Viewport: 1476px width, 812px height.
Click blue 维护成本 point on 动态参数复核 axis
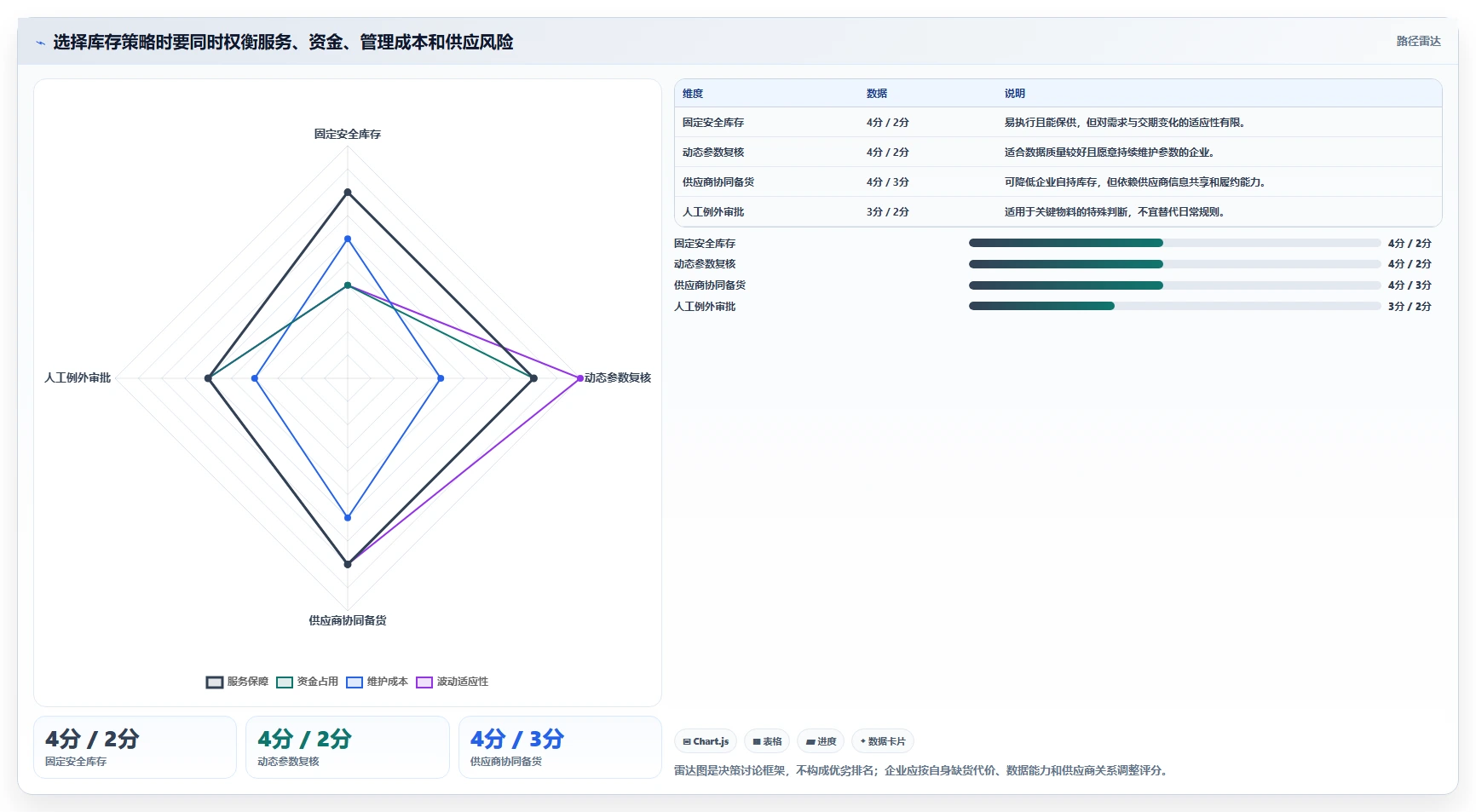pyautogui.click(x=441, y=378)
